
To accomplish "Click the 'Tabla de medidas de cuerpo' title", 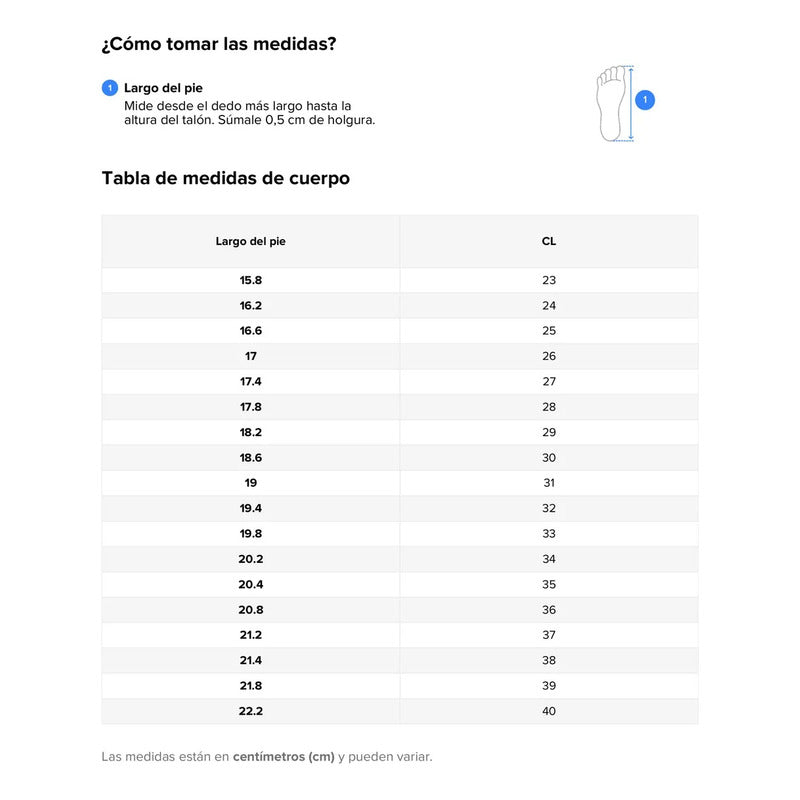I will click(x=226, y=178).
